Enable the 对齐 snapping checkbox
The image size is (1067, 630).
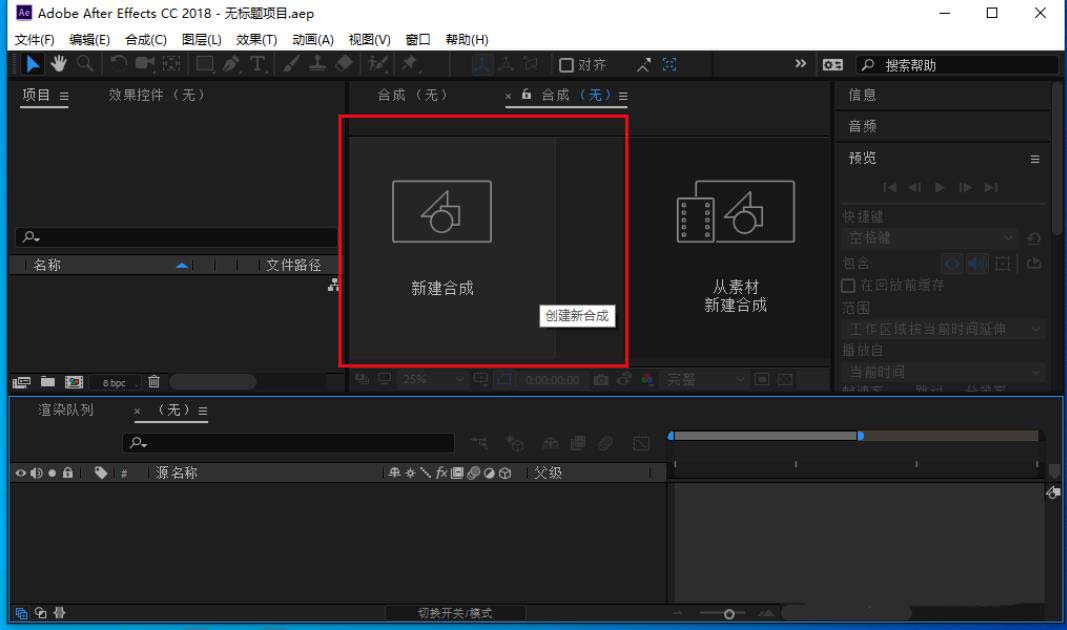point(566,65)
